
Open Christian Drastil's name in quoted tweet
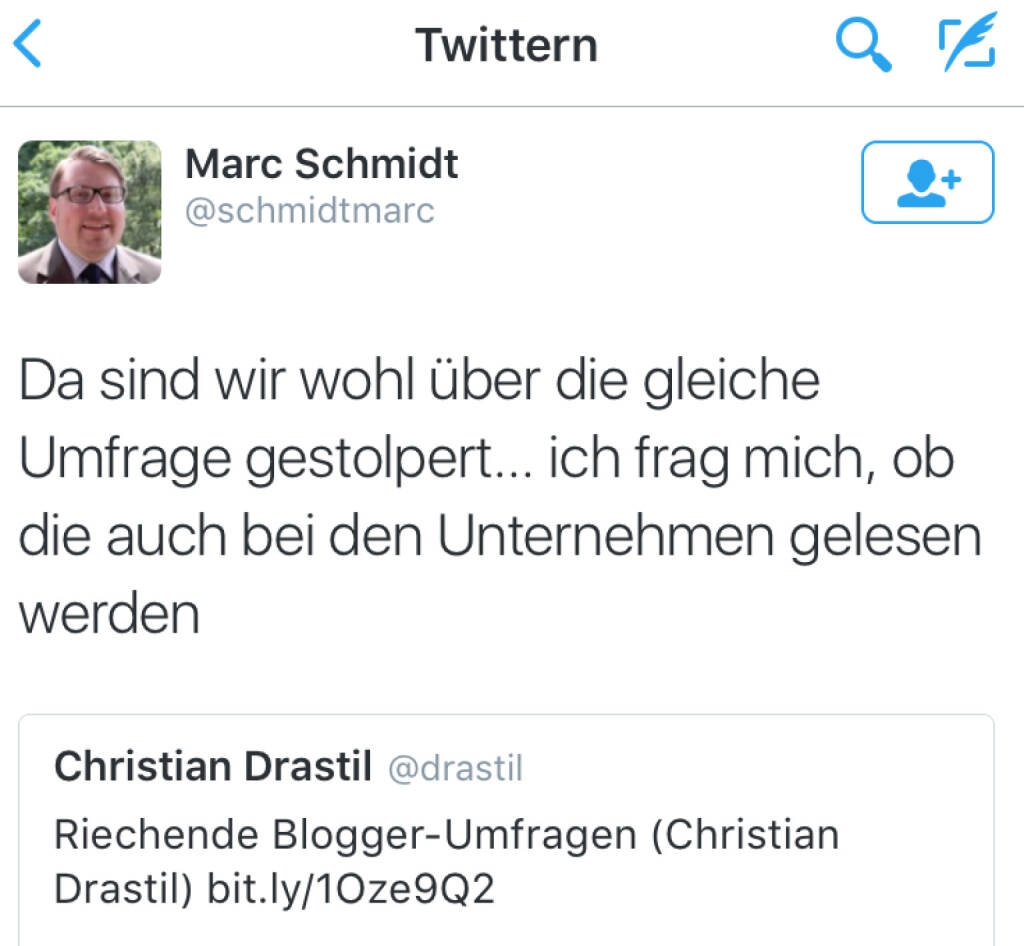[x=213, y=767]
